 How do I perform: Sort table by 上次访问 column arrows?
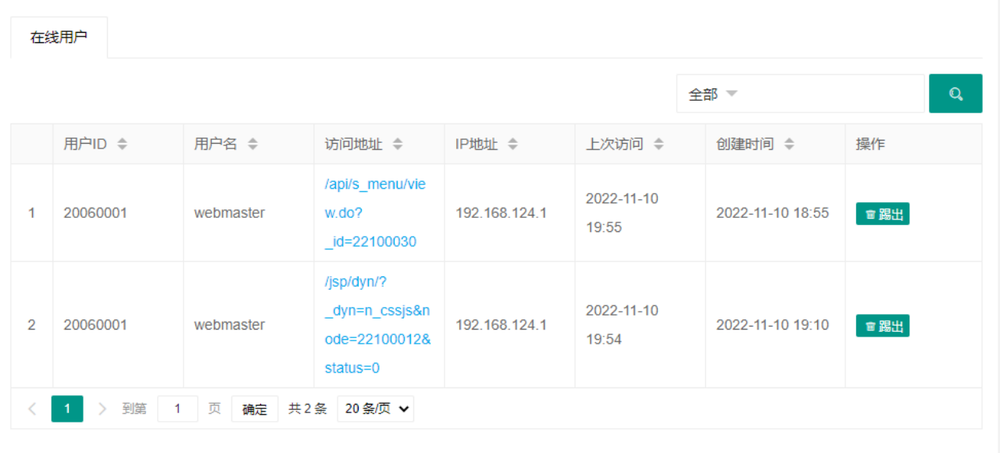click(x=659, y=144)
